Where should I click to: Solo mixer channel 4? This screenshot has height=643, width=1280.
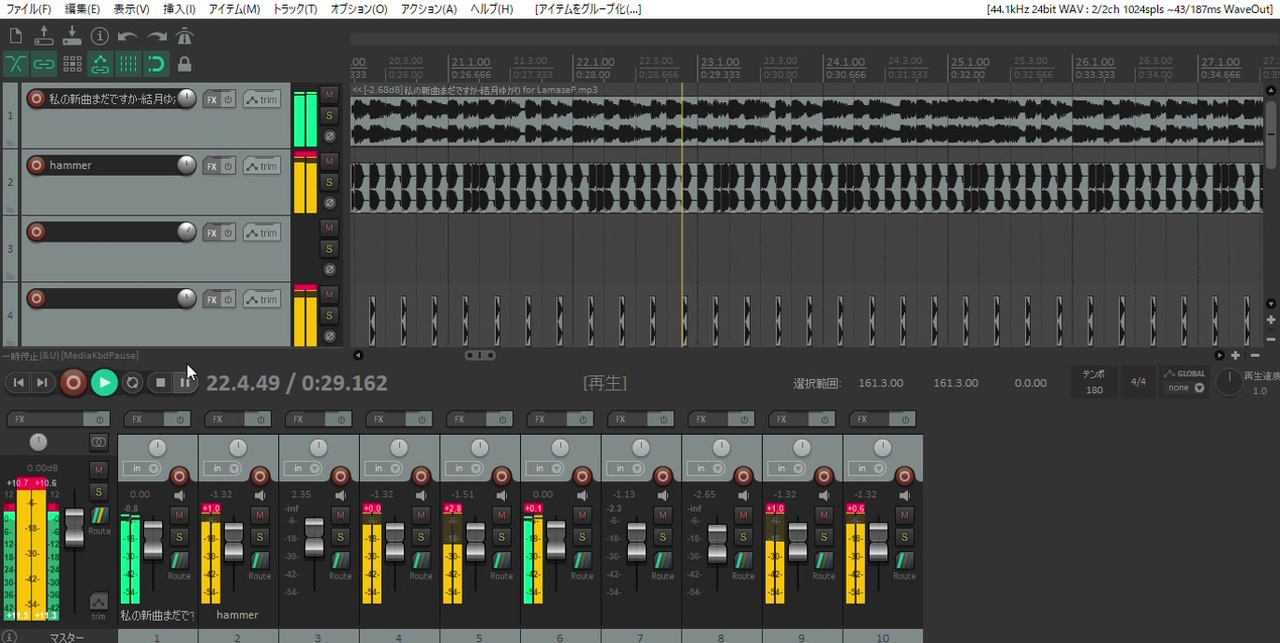point(421,537)
